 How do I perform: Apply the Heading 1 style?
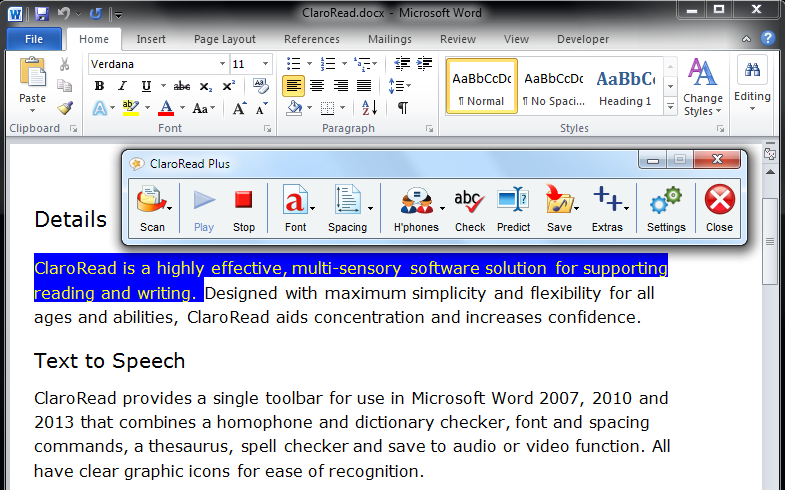click(625, 86)
